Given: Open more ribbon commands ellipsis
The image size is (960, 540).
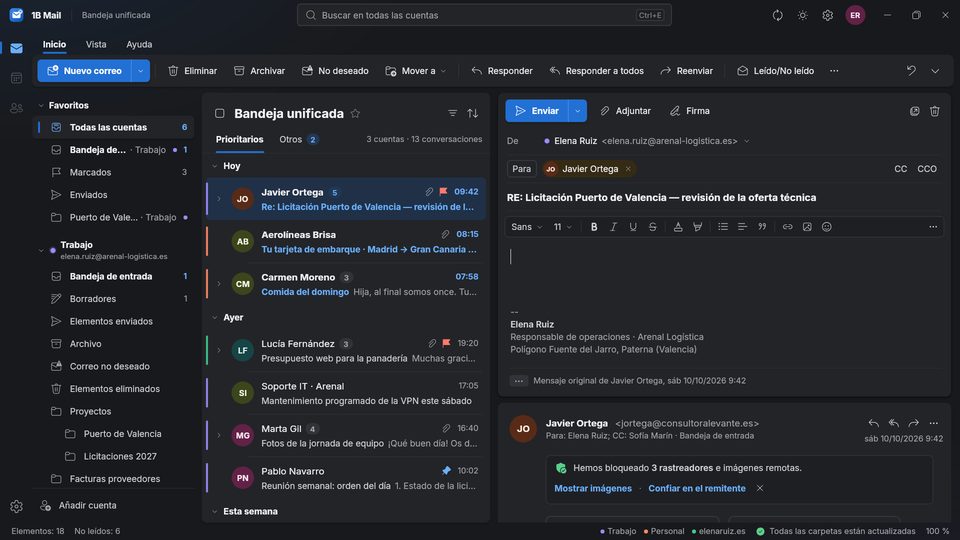Looking at the screenshot, I should [834, 71].
